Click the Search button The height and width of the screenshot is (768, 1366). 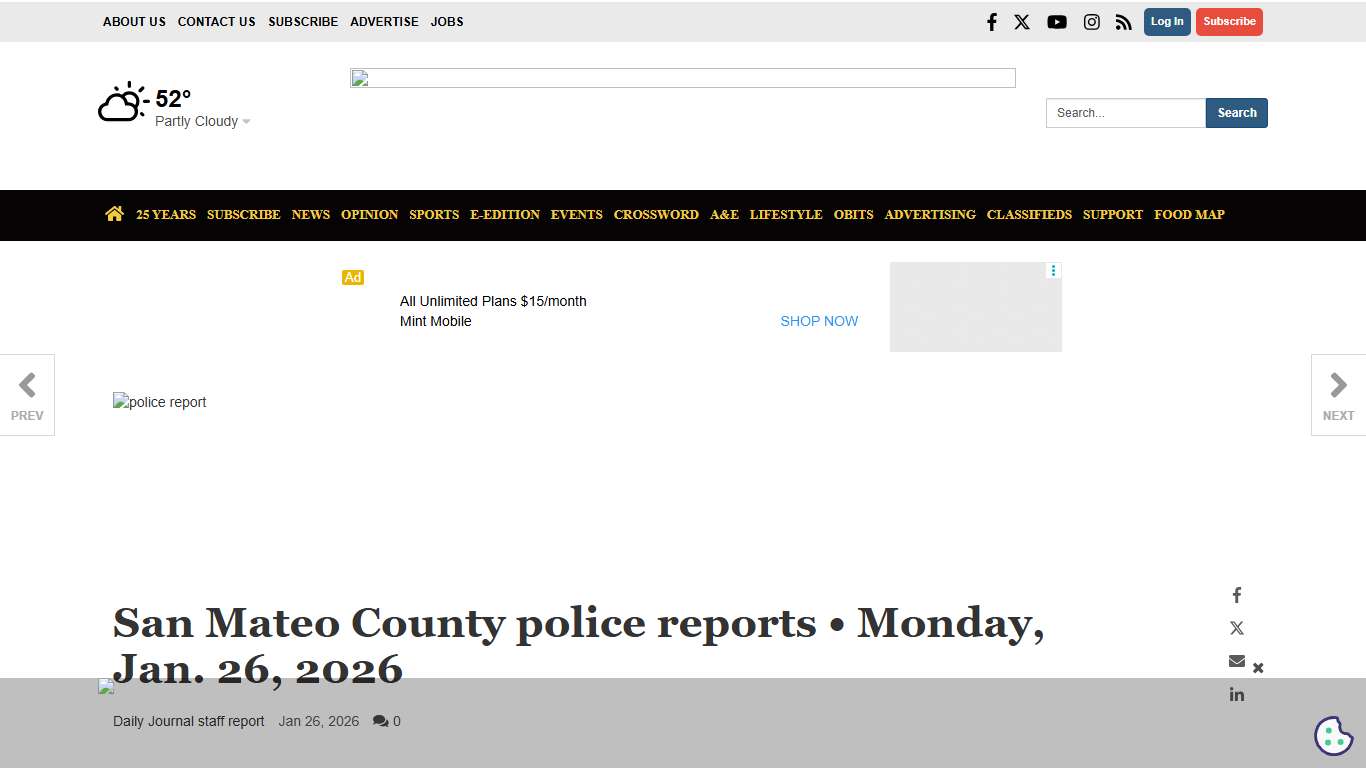pos(1237,113)
